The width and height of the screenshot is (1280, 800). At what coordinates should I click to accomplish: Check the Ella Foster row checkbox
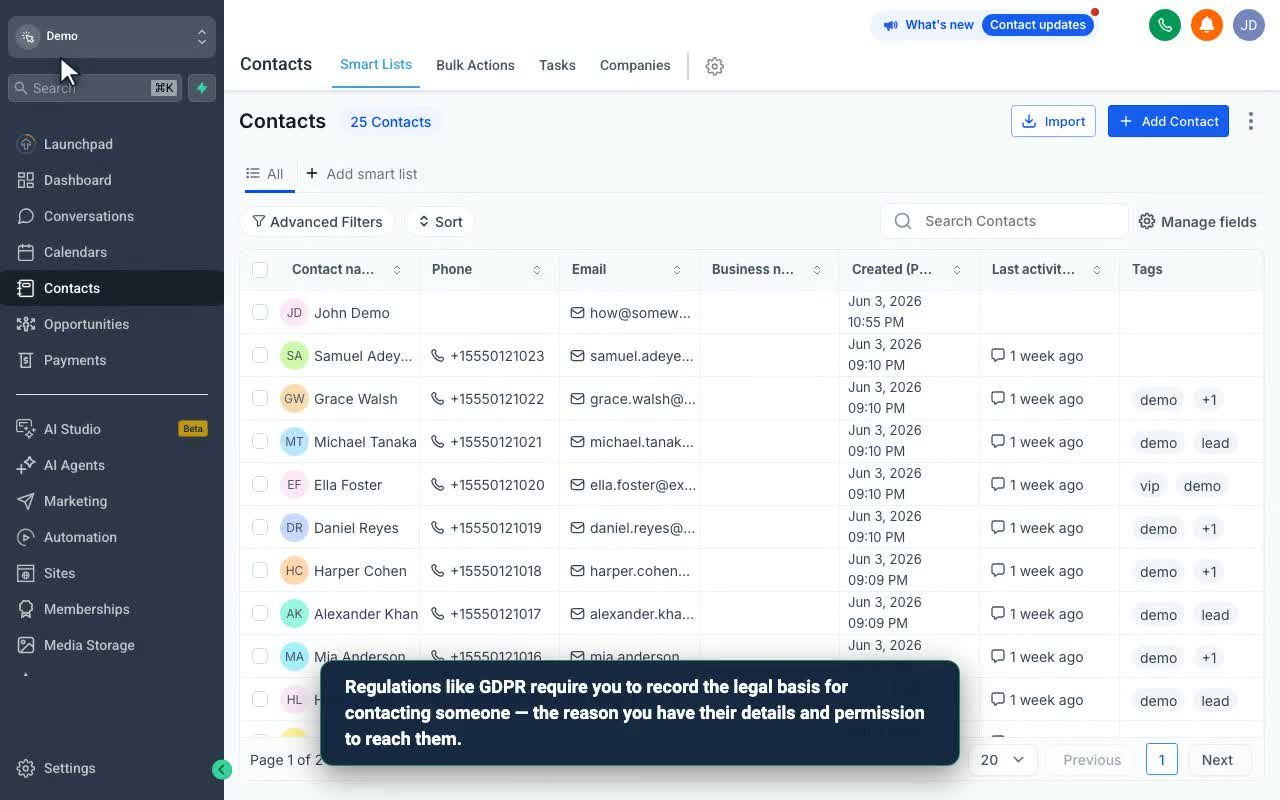click(260, 485)
